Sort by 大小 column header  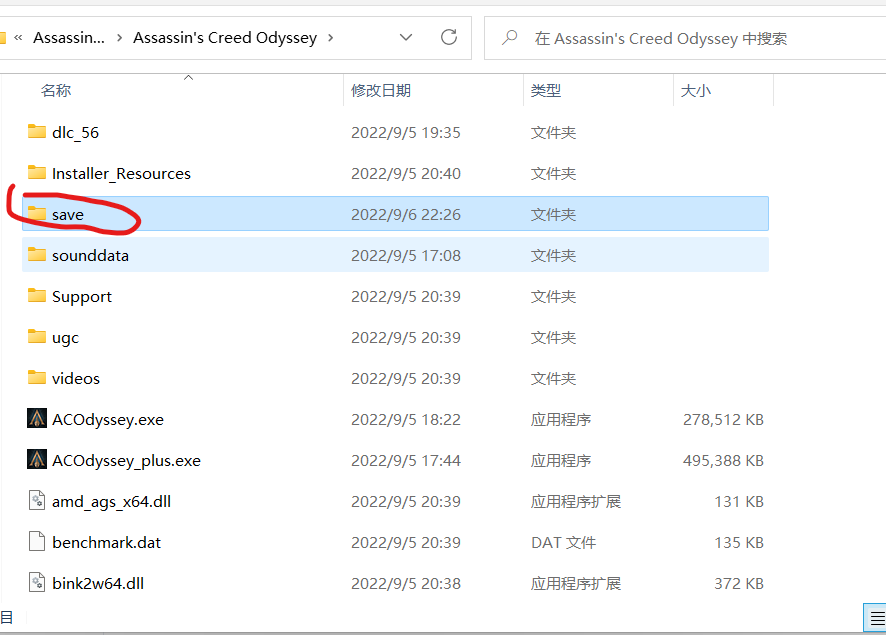pyautogui.click(x=696, y=90)
